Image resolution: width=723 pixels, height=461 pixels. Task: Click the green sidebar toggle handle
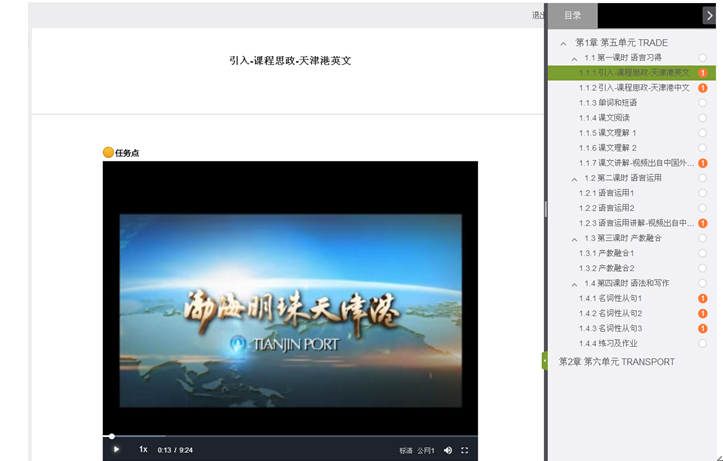coord(545,361)
